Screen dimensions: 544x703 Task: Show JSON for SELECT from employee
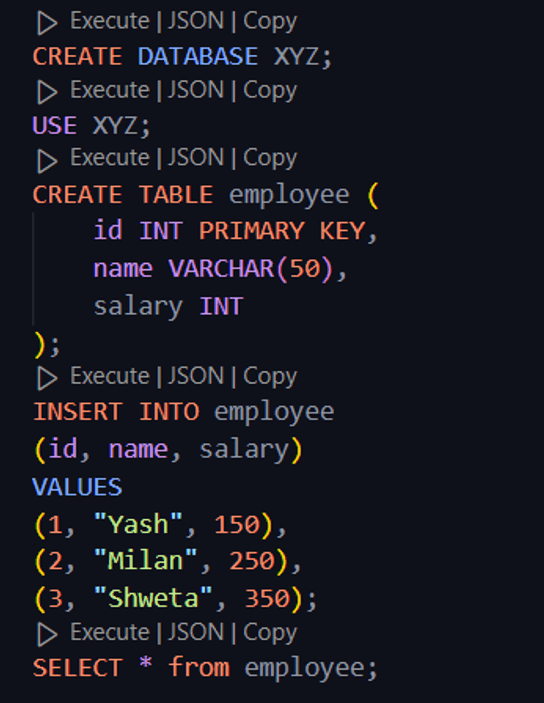(x=196, y=632)
